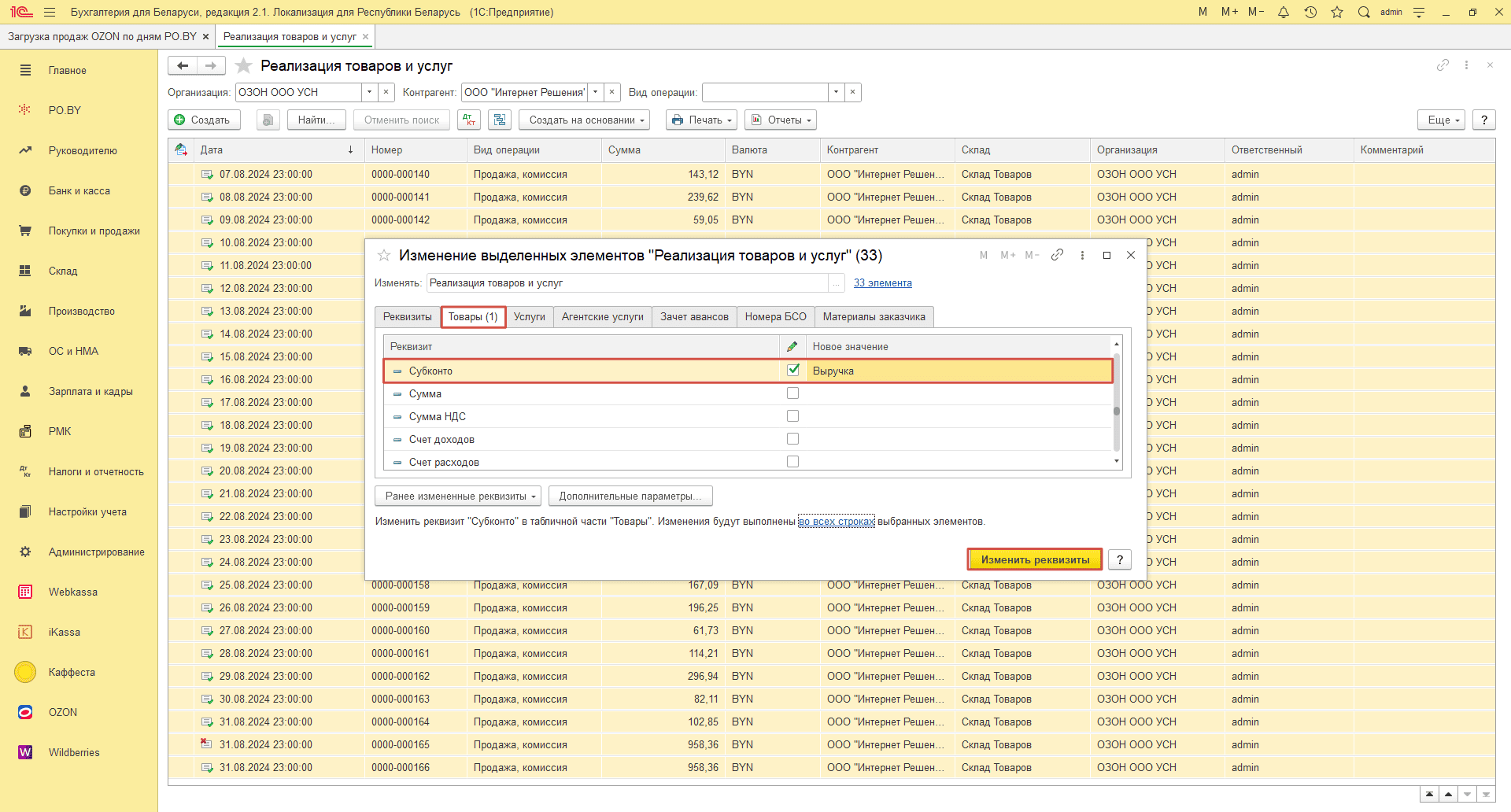Viewport: 1511px width, 812px height.
Task: Expand the Организация filter dropdown
Action: 369,92
